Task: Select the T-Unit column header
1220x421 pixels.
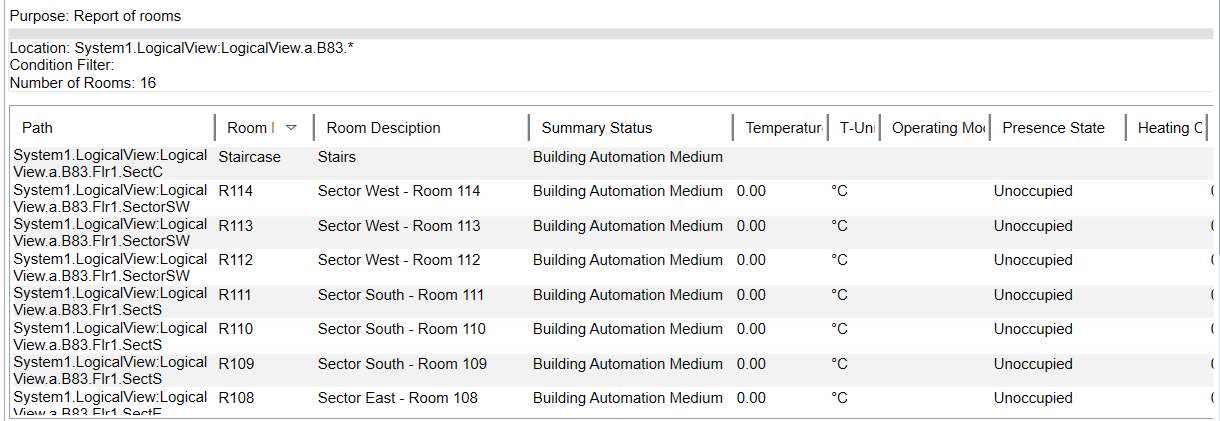Action: coord(857,128)
